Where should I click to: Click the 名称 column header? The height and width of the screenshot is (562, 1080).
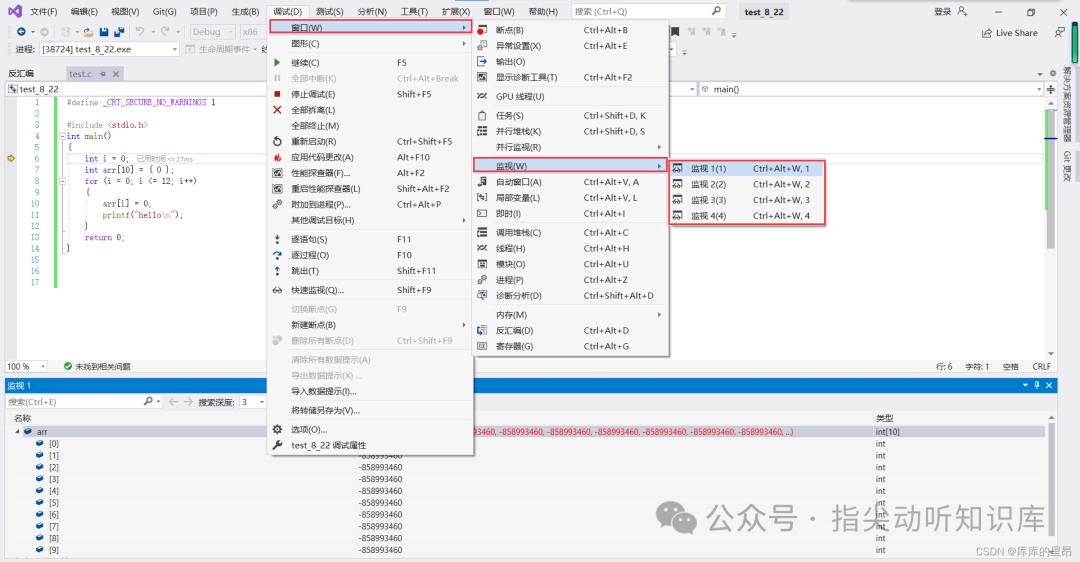22,418
